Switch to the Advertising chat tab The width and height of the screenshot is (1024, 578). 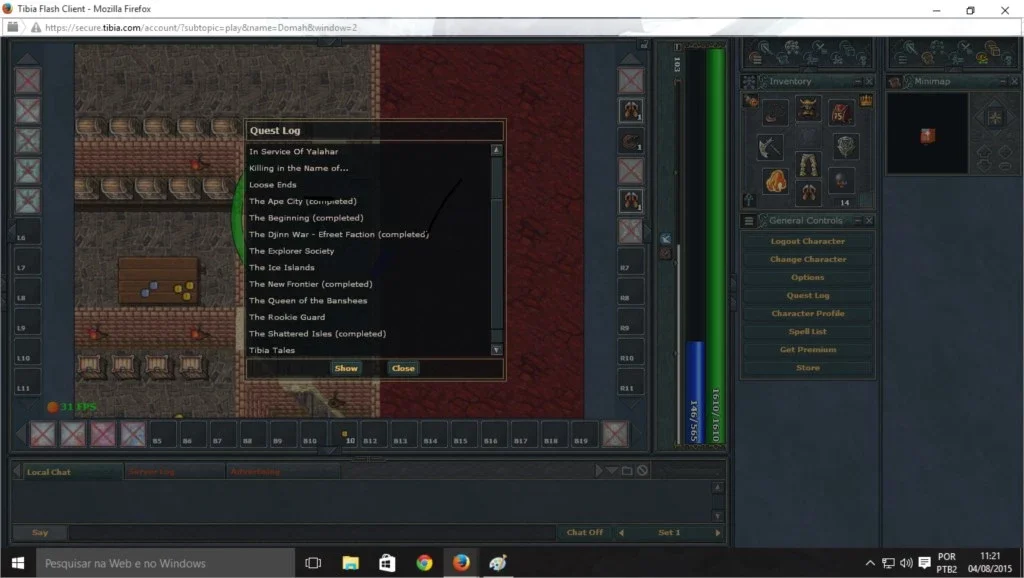pos(283,472)
